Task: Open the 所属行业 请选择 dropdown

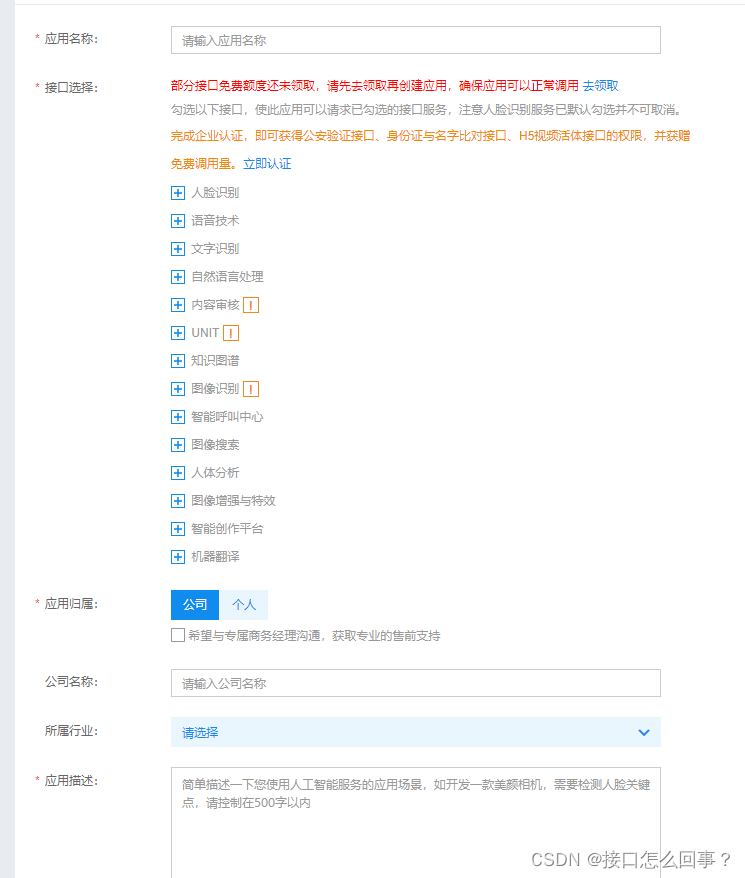Action: pos(416,732)
